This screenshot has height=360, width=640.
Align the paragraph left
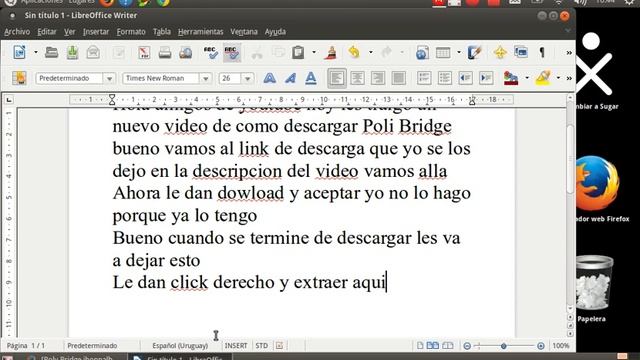pos(337,78)
